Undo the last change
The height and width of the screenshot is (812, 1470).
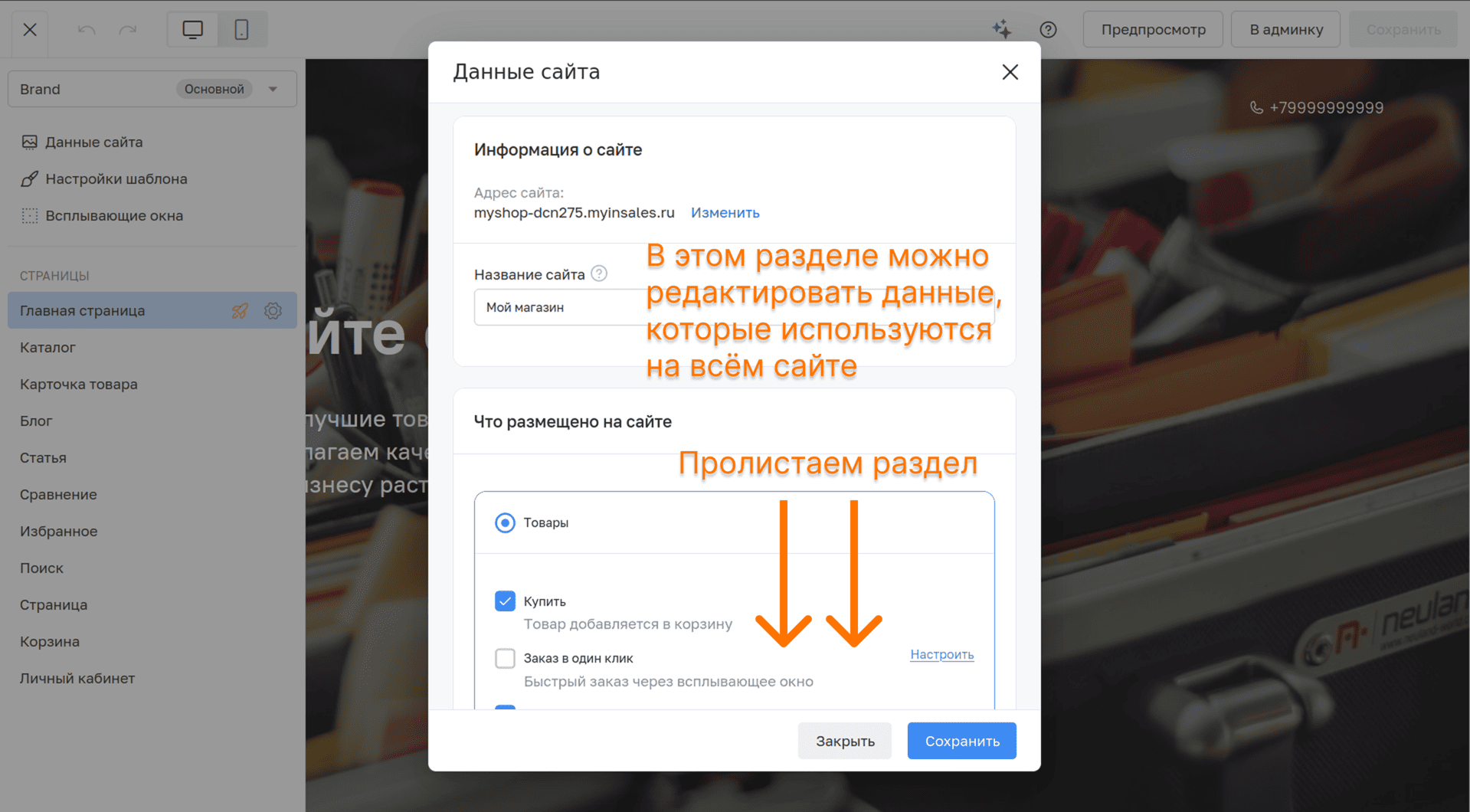(87, 30)
